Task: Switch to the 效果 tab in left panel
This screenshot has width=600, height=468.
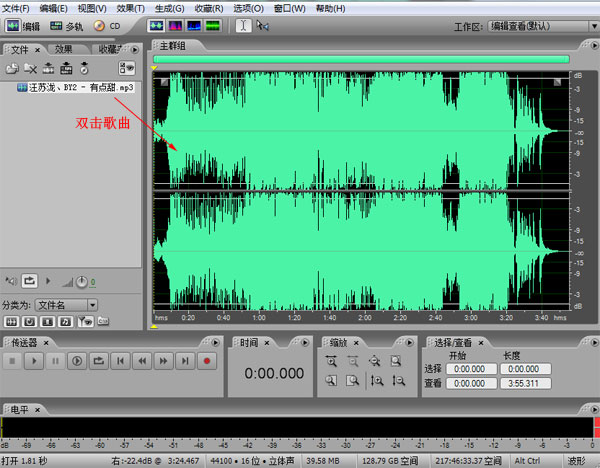Action: coord(64,49)
